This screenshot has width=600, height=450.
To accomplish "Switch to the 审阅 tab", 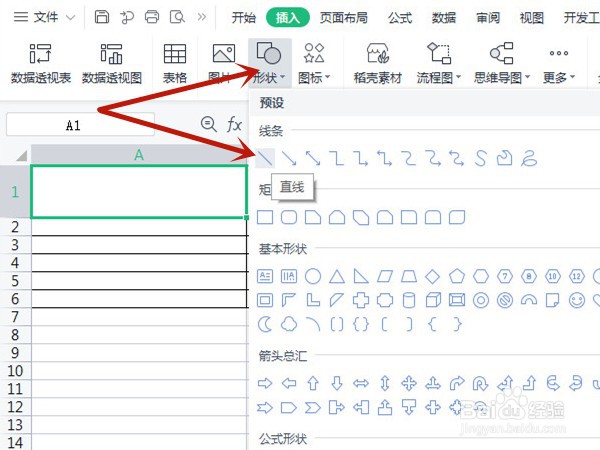I will 488,18.
